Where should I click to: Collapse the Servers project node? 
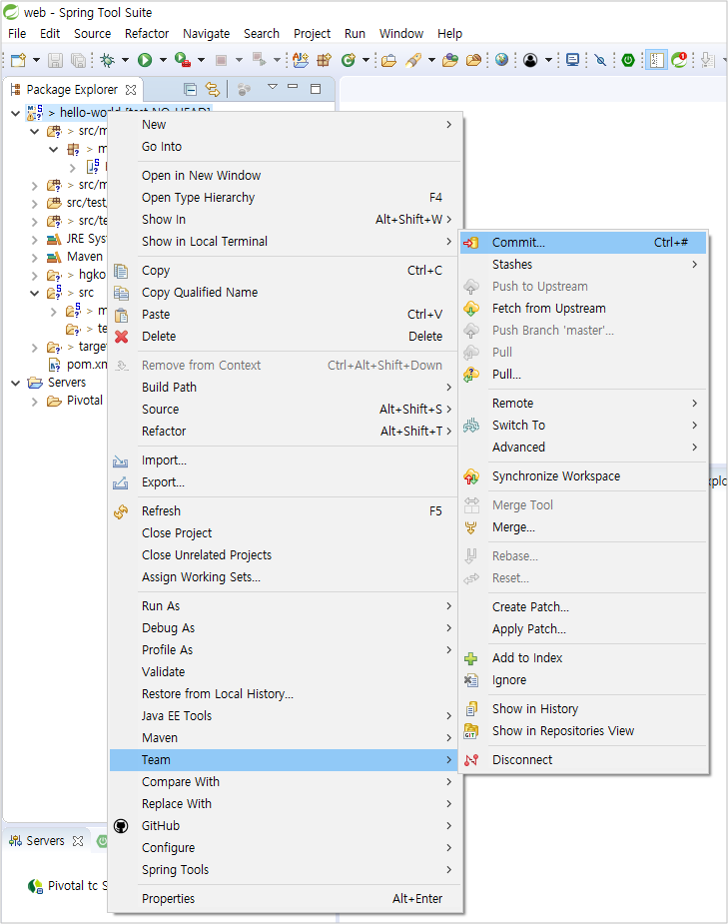point(15,383)
